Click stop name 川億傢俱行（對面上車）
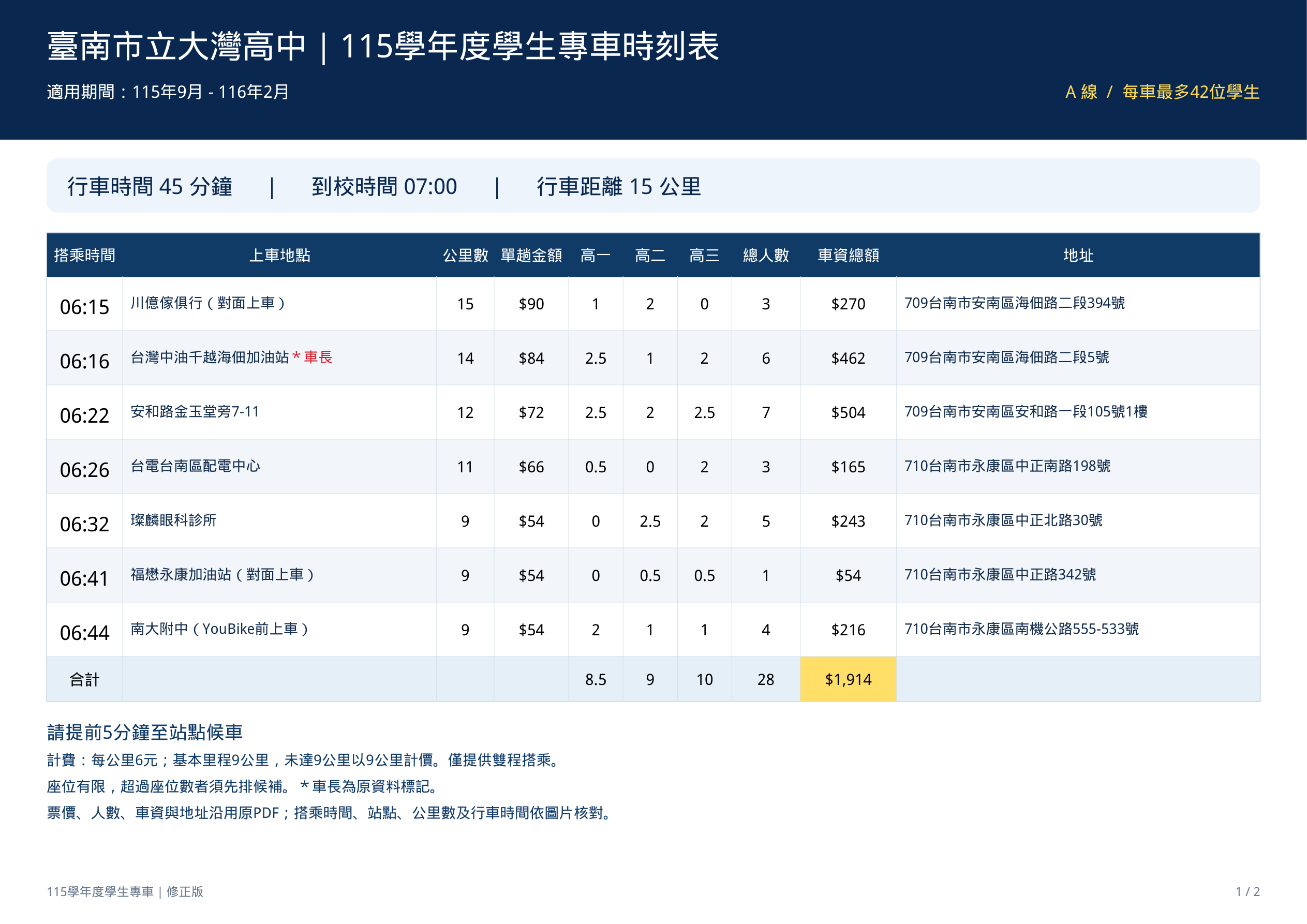 210,303
